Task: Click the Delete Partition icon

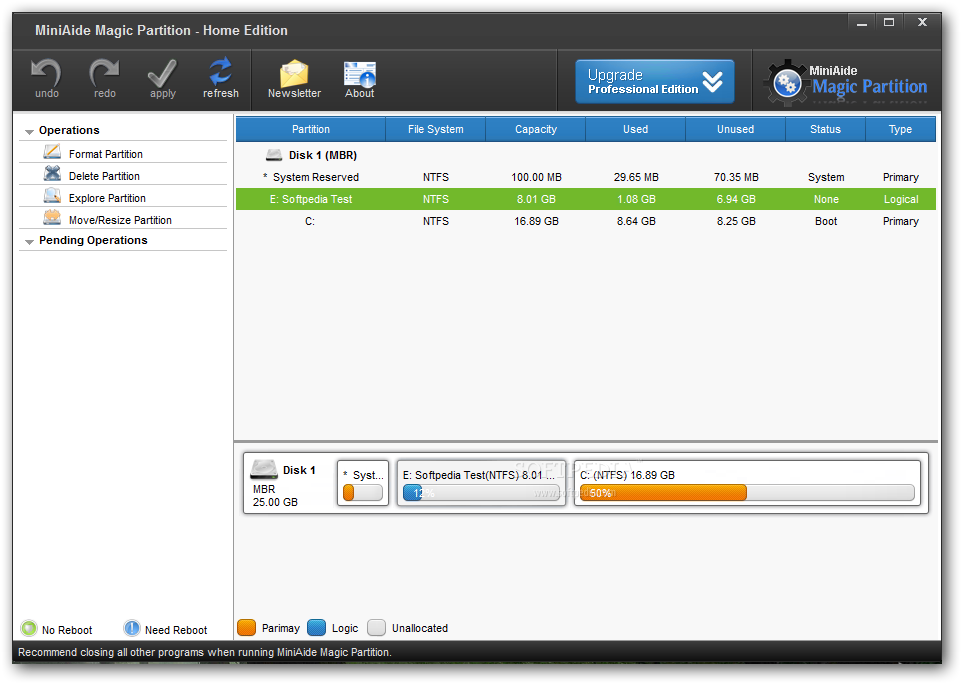Action: click(x=52, y=174)
